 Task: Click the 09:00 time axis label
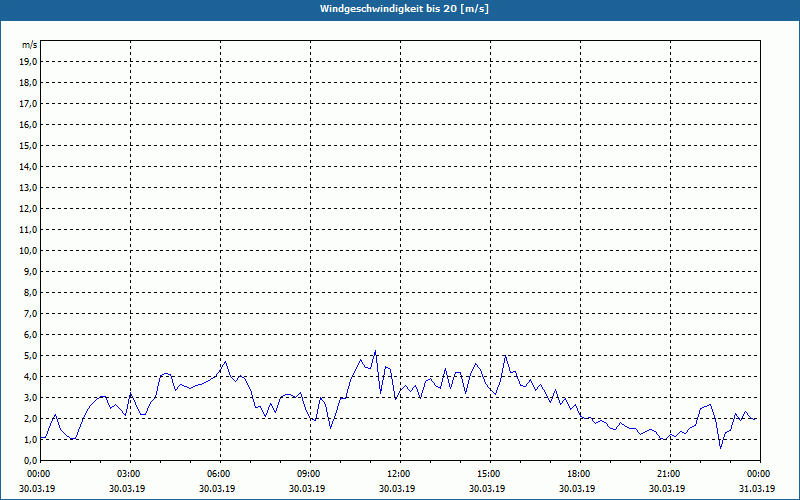310,474
